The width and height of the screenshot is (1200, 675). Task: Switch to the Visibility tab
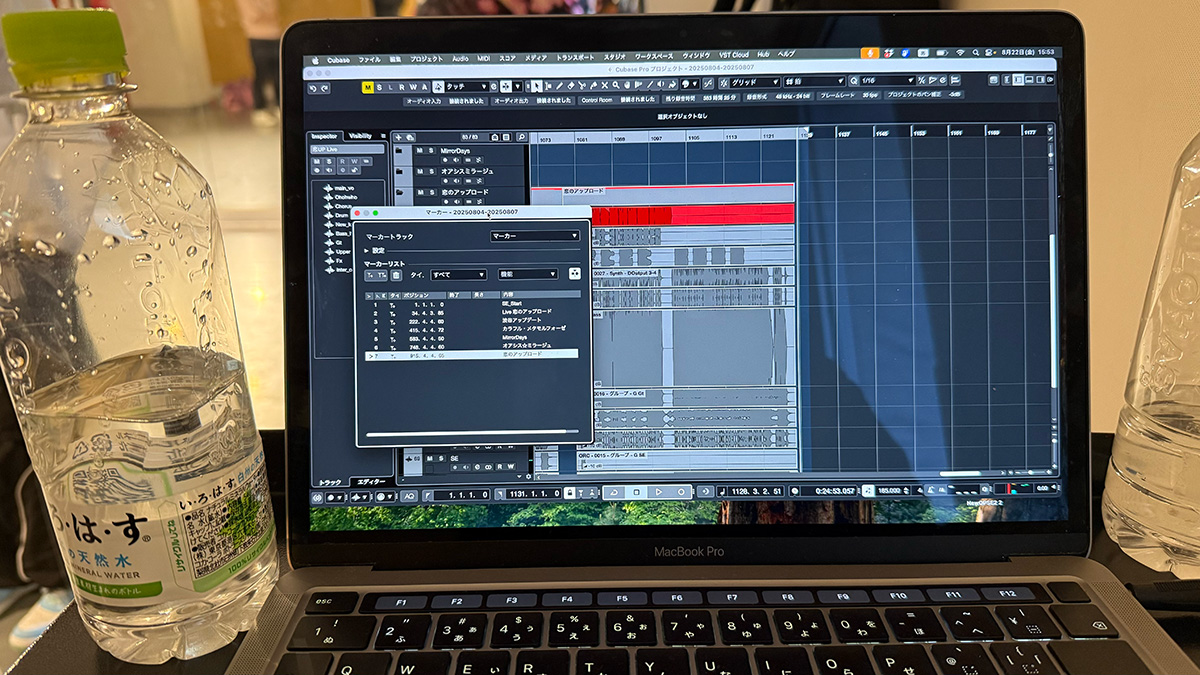coord(359,136)
